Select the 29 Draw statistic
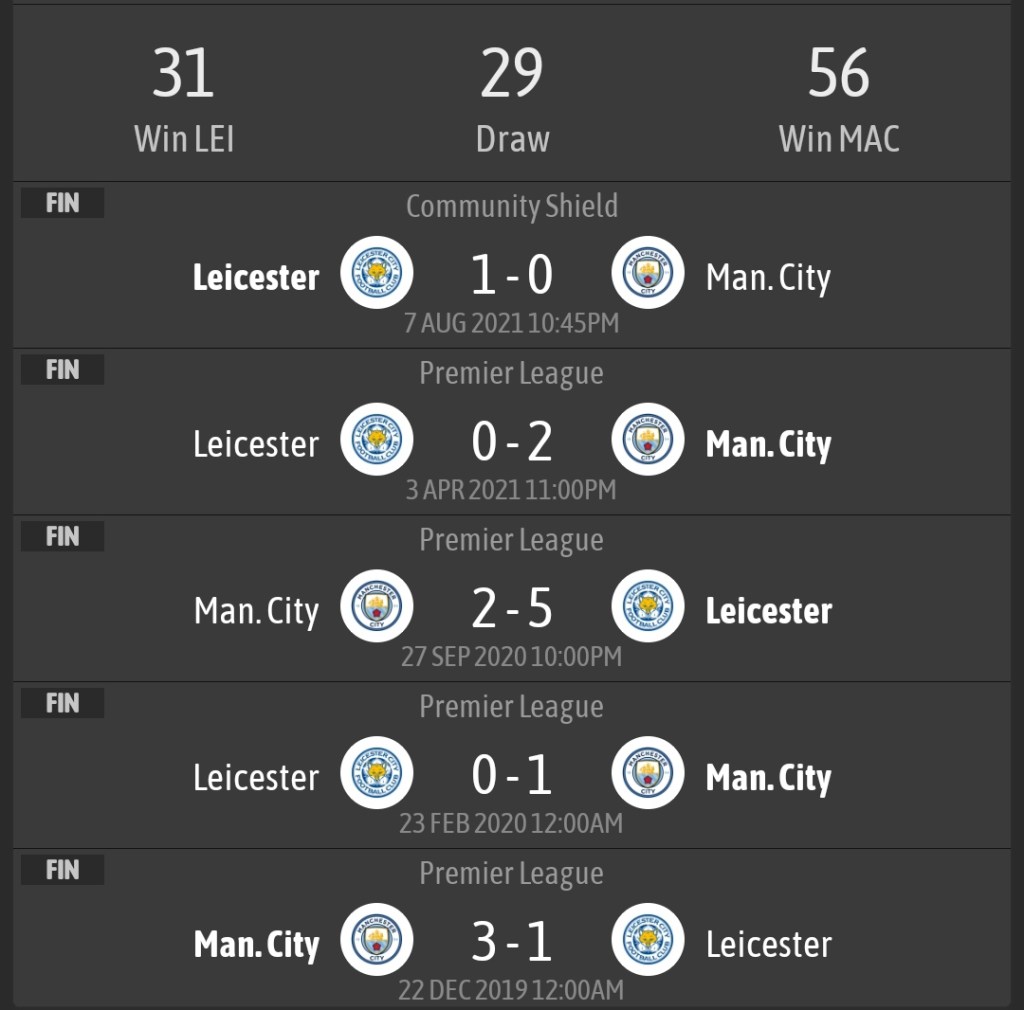1024x1010 pixels. [x=512, y=100]
